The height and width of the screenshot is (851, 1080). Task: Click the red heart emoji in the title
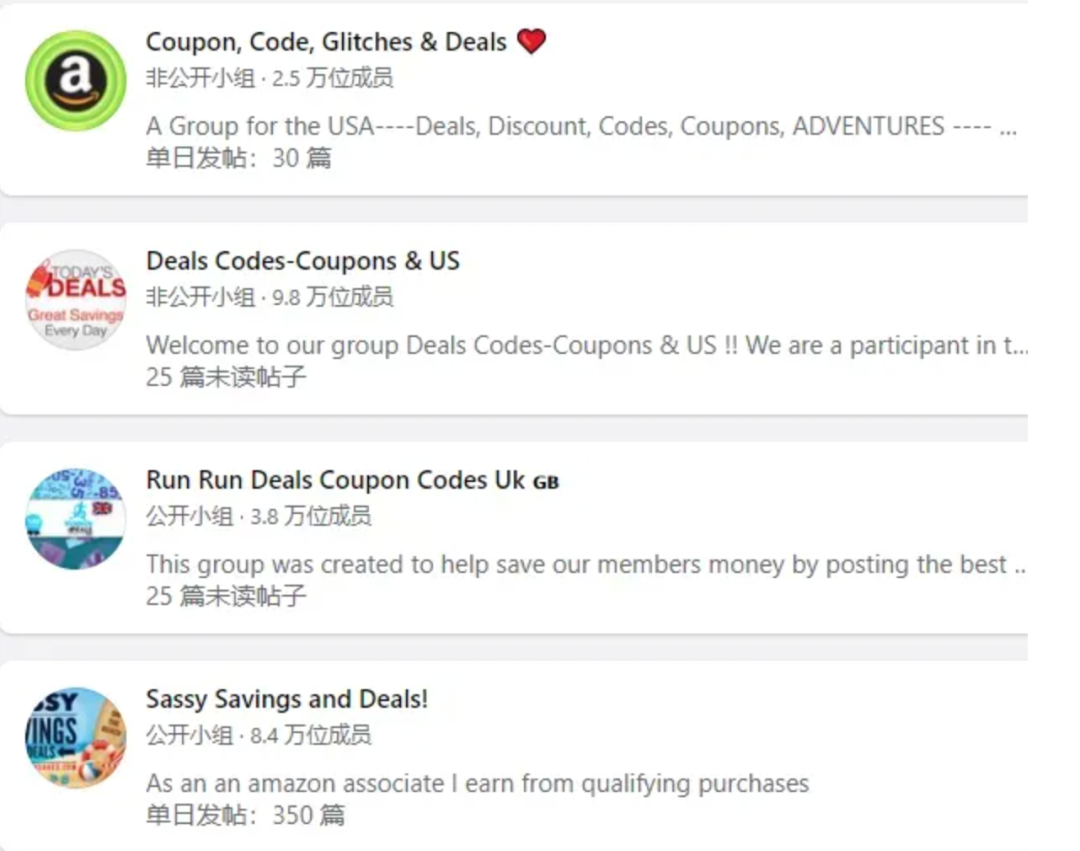pyautogui.click(x=531, y=42)
